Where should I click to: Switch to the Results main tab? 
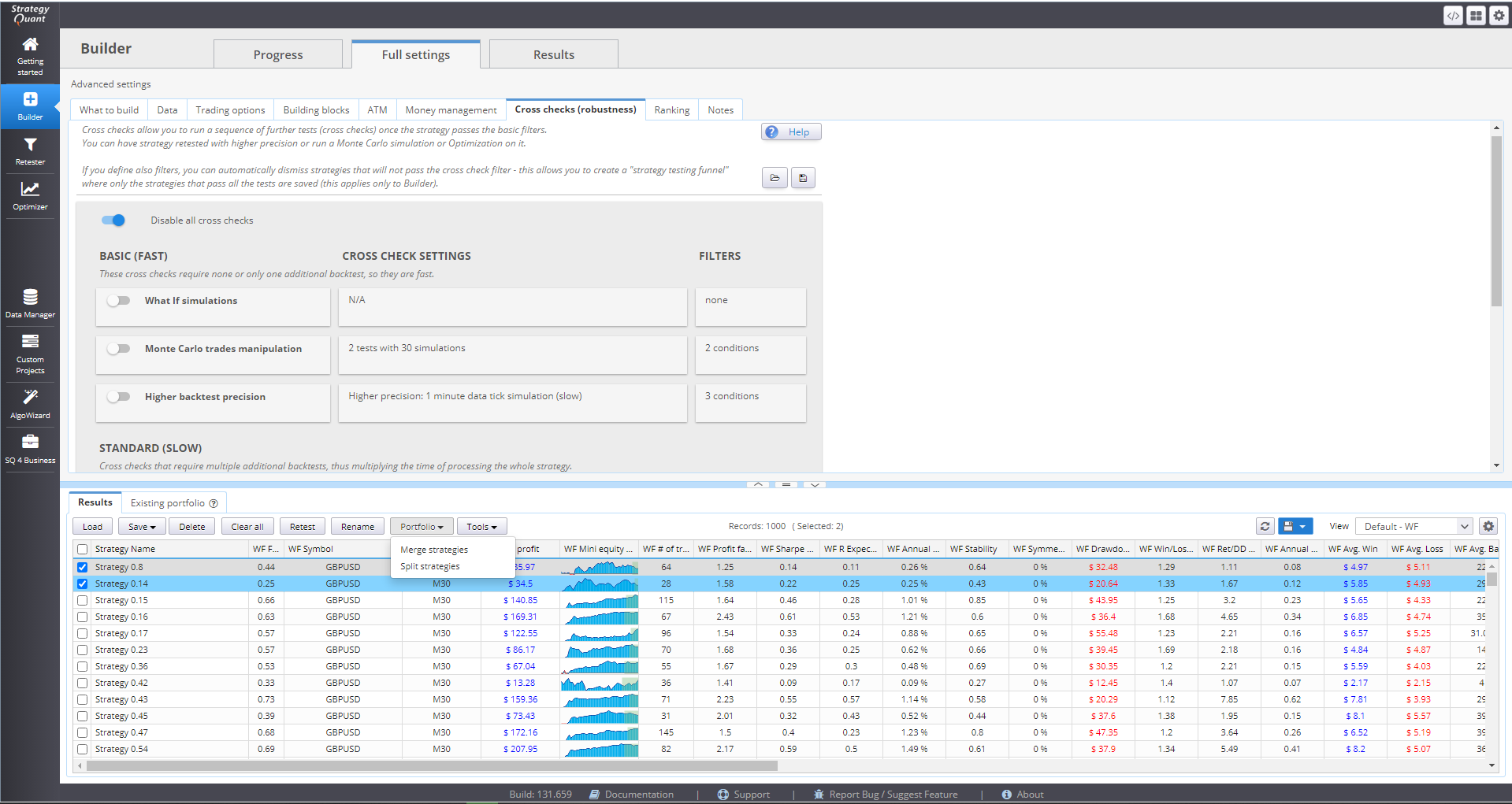(554, 54)
